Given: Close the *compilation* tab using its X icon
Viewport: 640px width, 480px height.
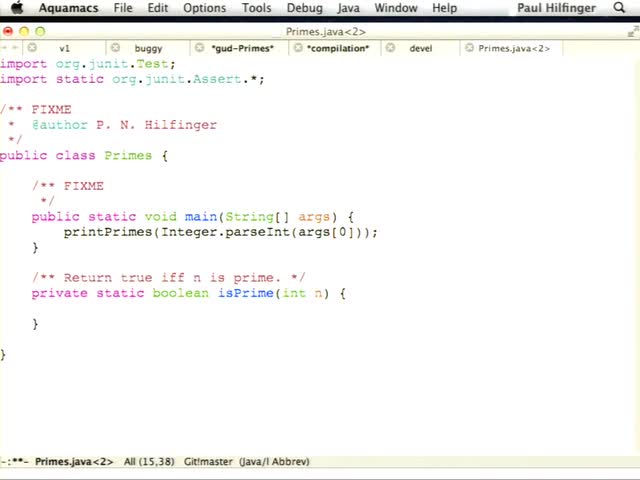Looking at the screenshot, I should 298,48.
